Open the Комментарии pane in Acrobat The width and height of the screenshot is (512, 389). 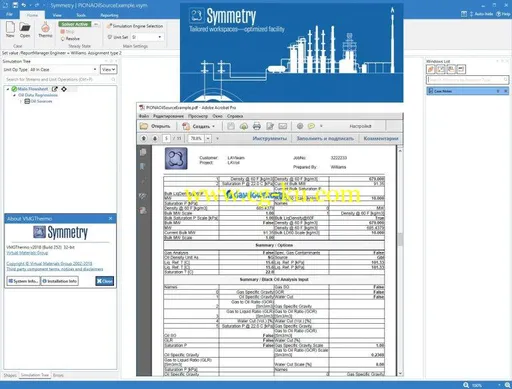click(x=381, y=138)
